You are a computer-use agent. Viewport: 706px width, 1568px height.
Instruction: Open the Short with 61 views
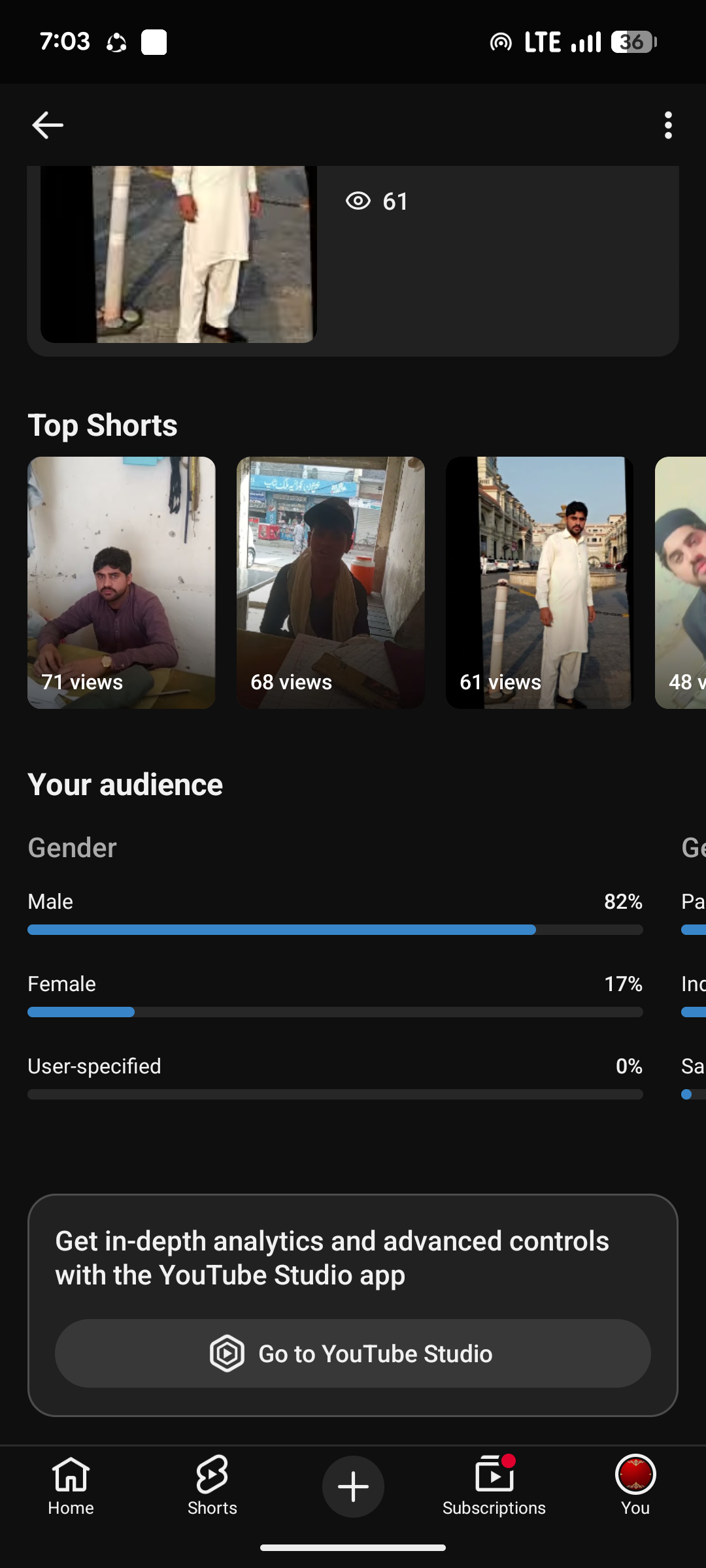click(x=540, y=582)
